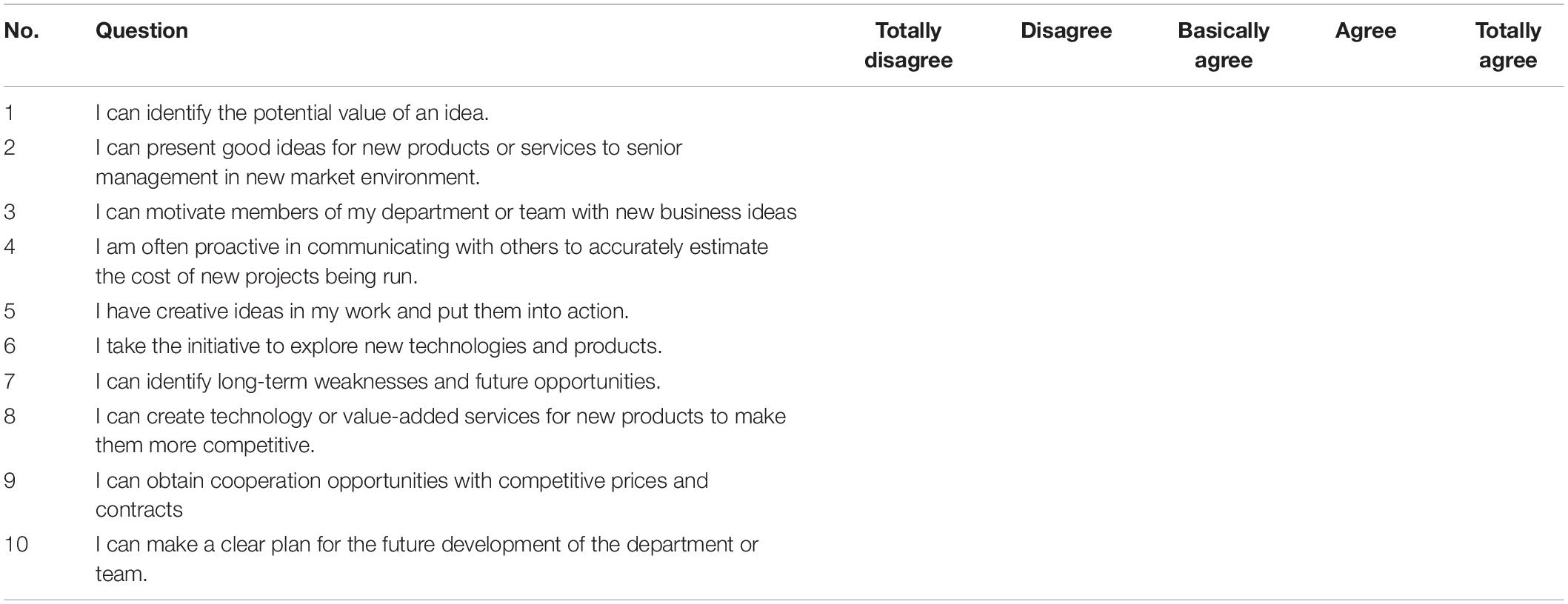Click the row number 10
The image size is (1568, 604).
16,544
